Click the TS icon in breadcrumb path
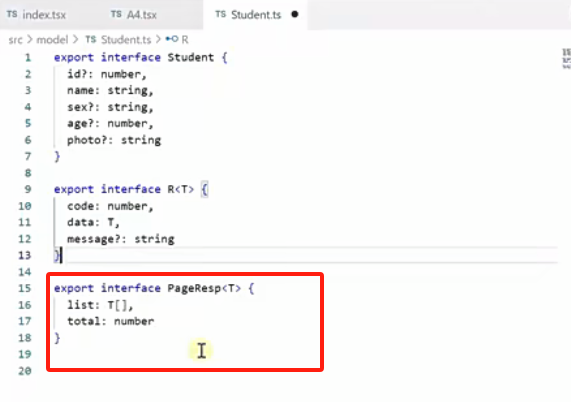The width and height of the screenshot is (571, 402). (90, 39)
